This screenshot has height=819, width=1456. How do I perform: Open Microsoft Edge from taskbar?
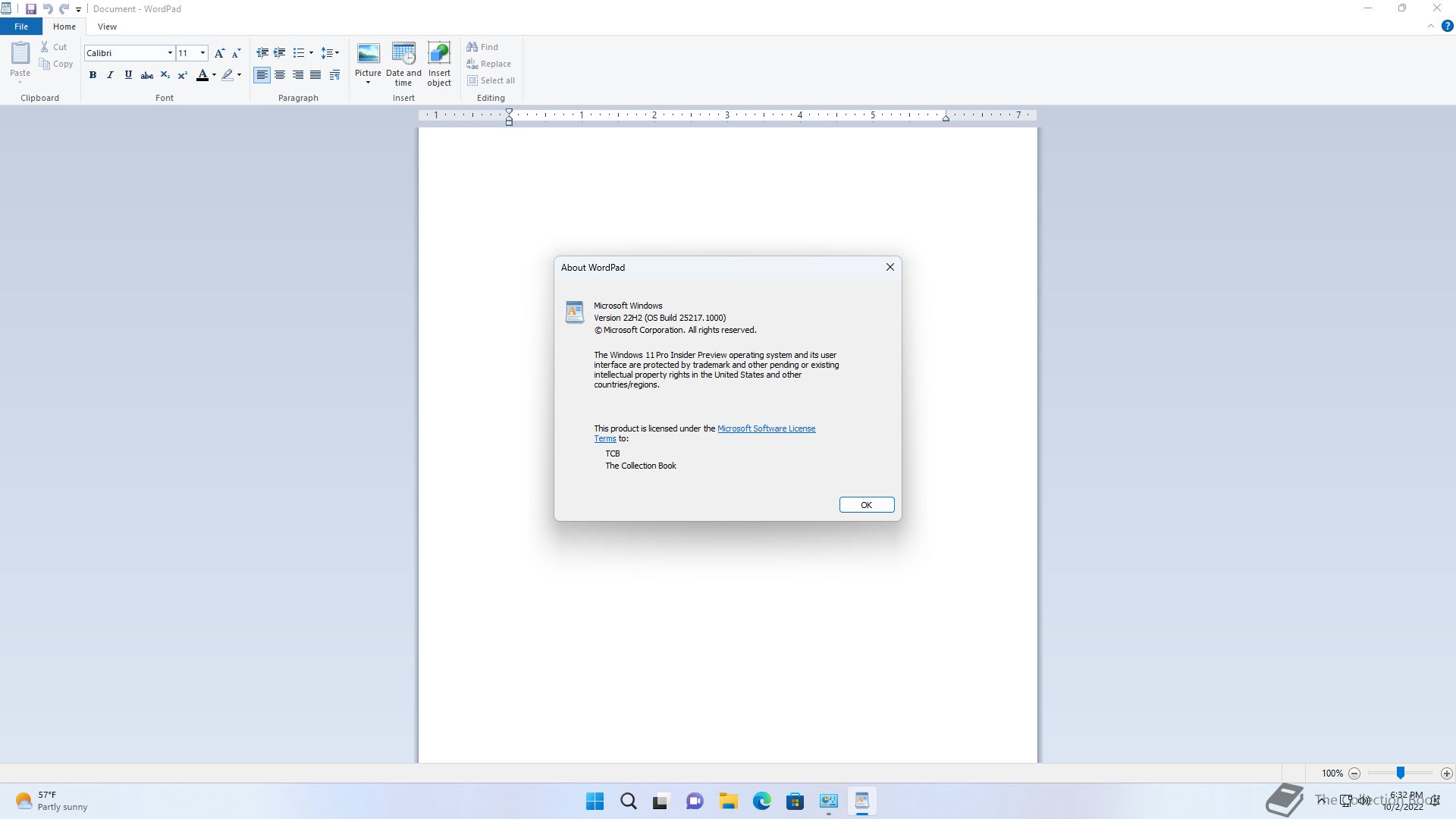(x=762, y=801)
